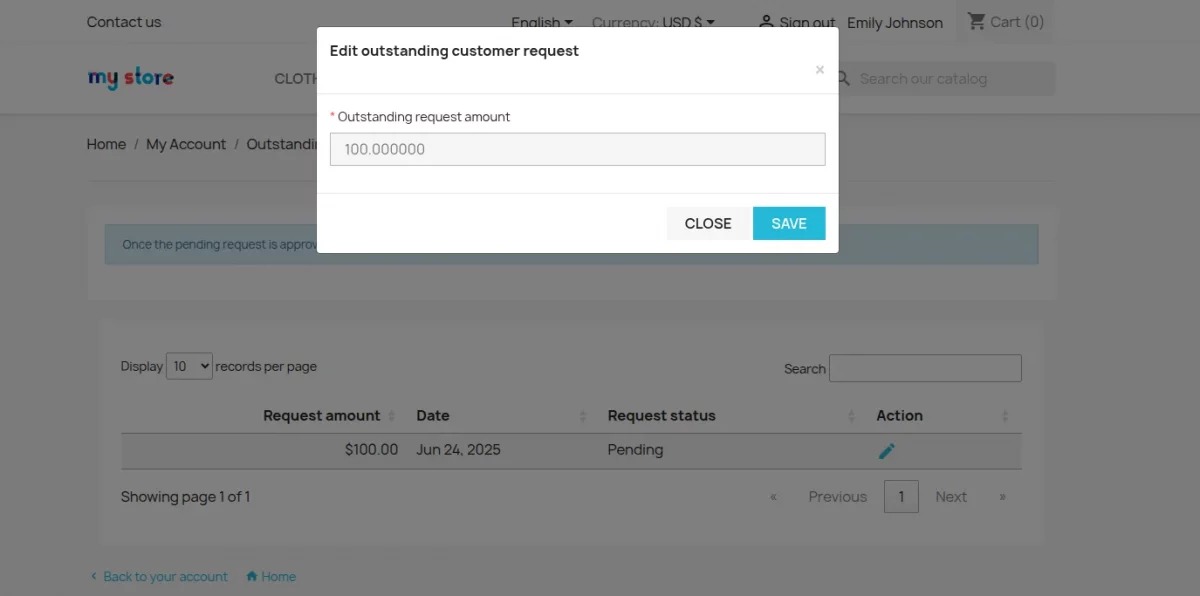Dismiss the modal using the X icon
This screenshot has height=596, width=1200.
pos(819,70)
